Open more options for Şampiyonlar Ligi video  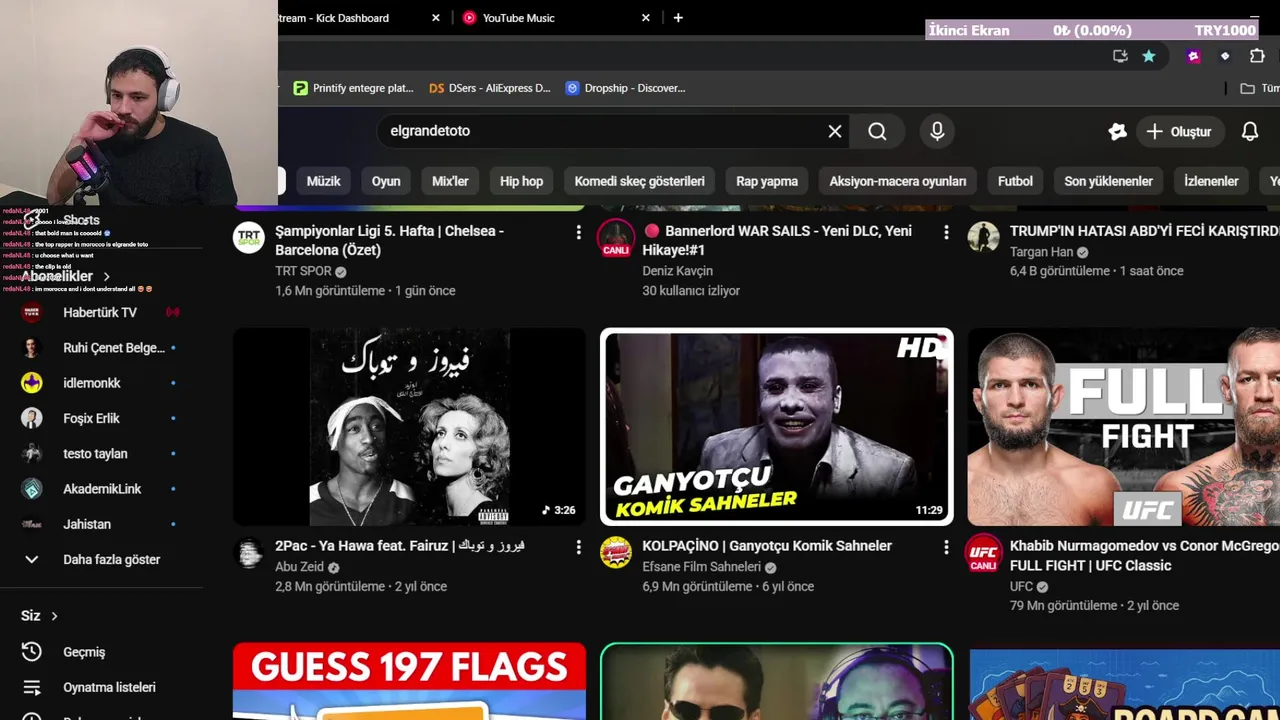[578, 232]
